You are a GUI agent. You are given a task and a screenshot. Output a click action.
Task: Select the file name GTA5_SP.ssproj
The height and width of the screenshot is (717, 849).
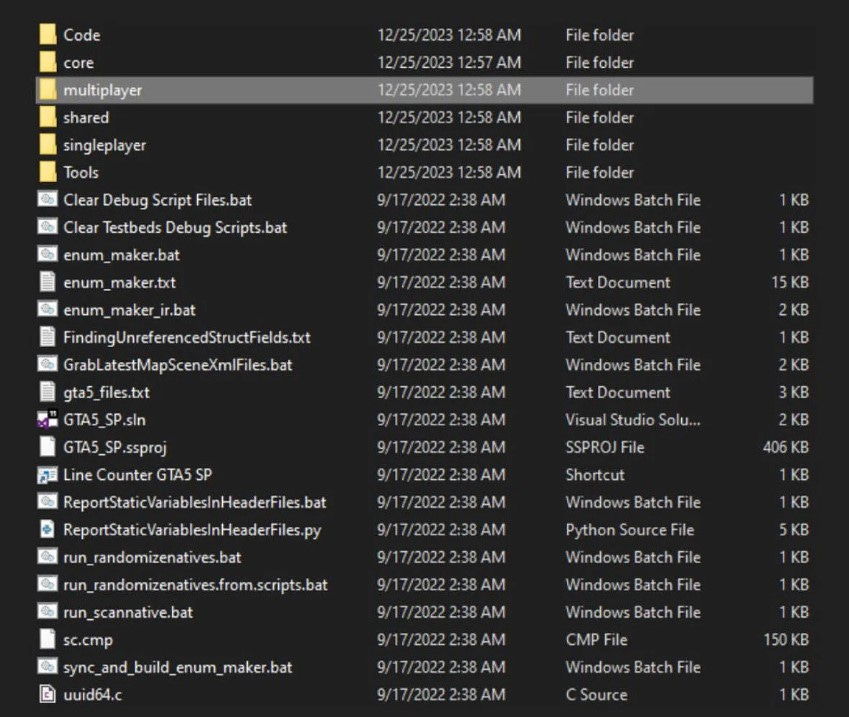click(115, 448)
